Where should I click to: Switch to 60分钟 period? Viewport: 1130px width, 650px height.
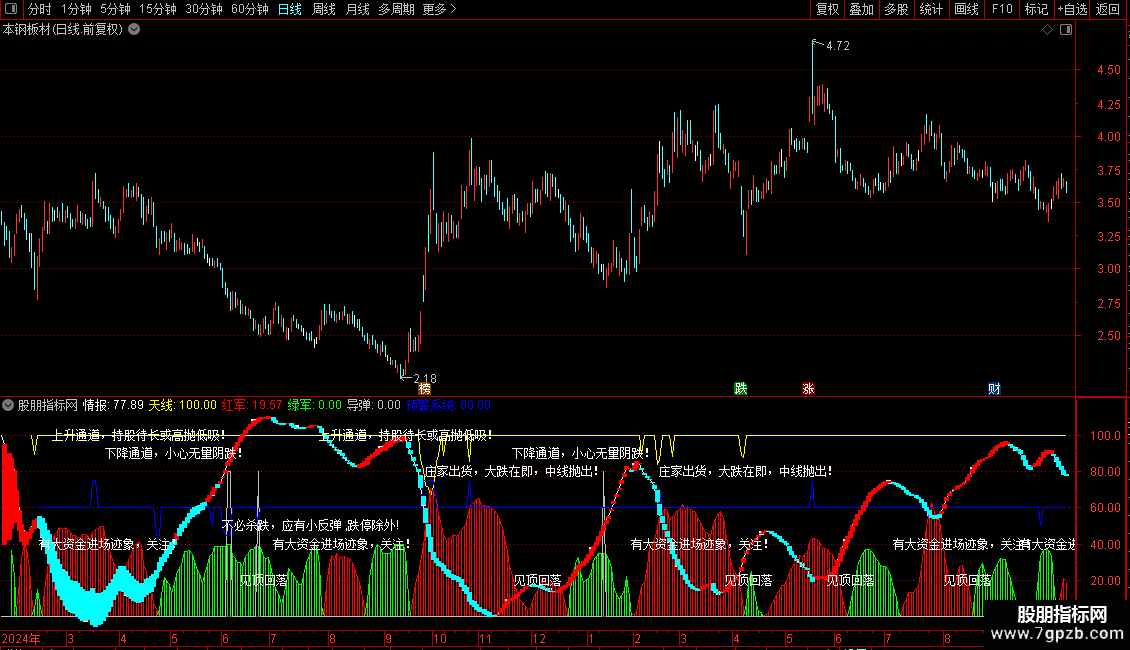pyautogui.click(x=249, y=9)
